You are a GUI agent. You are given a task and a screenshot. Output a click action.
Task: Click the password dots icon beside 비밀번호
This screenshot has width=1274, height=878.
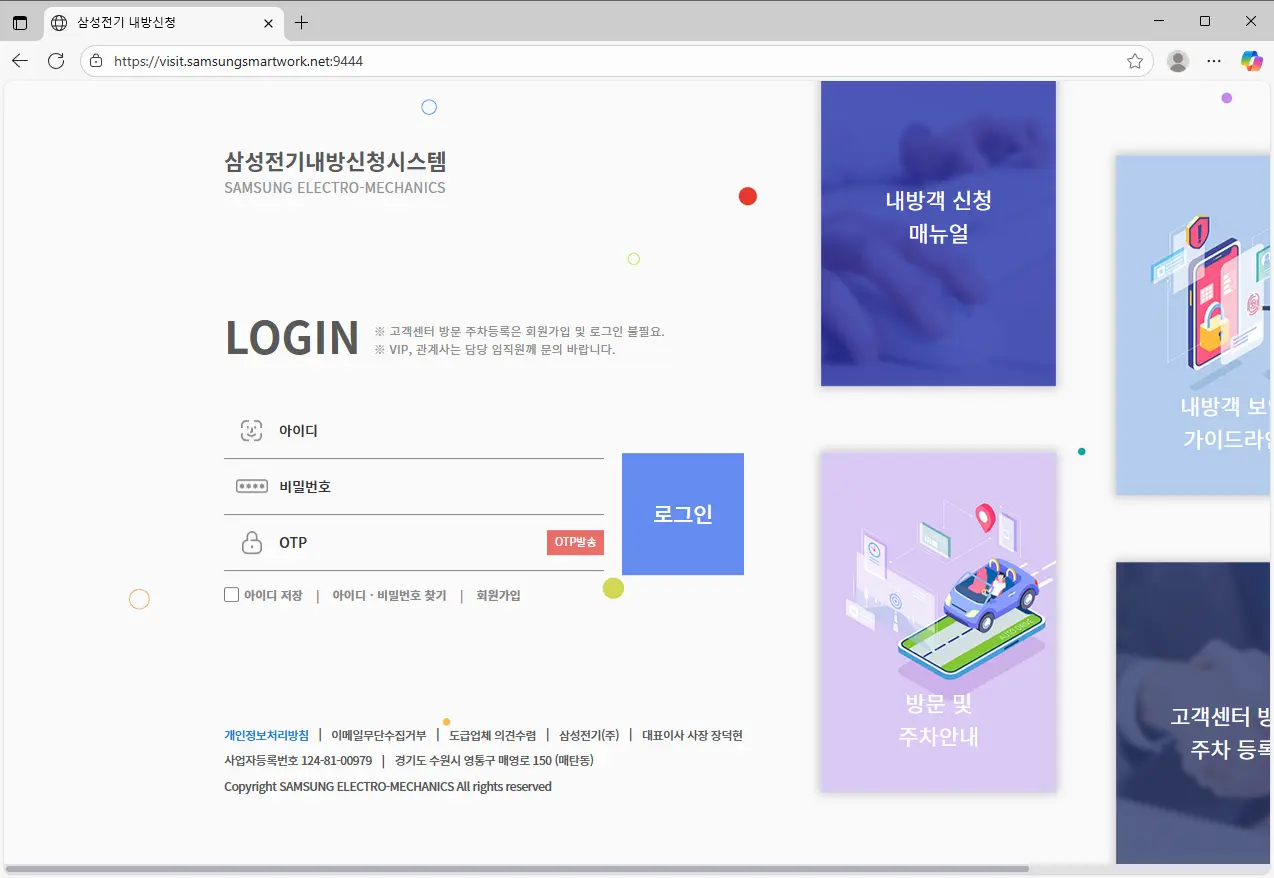coord(251,487)
